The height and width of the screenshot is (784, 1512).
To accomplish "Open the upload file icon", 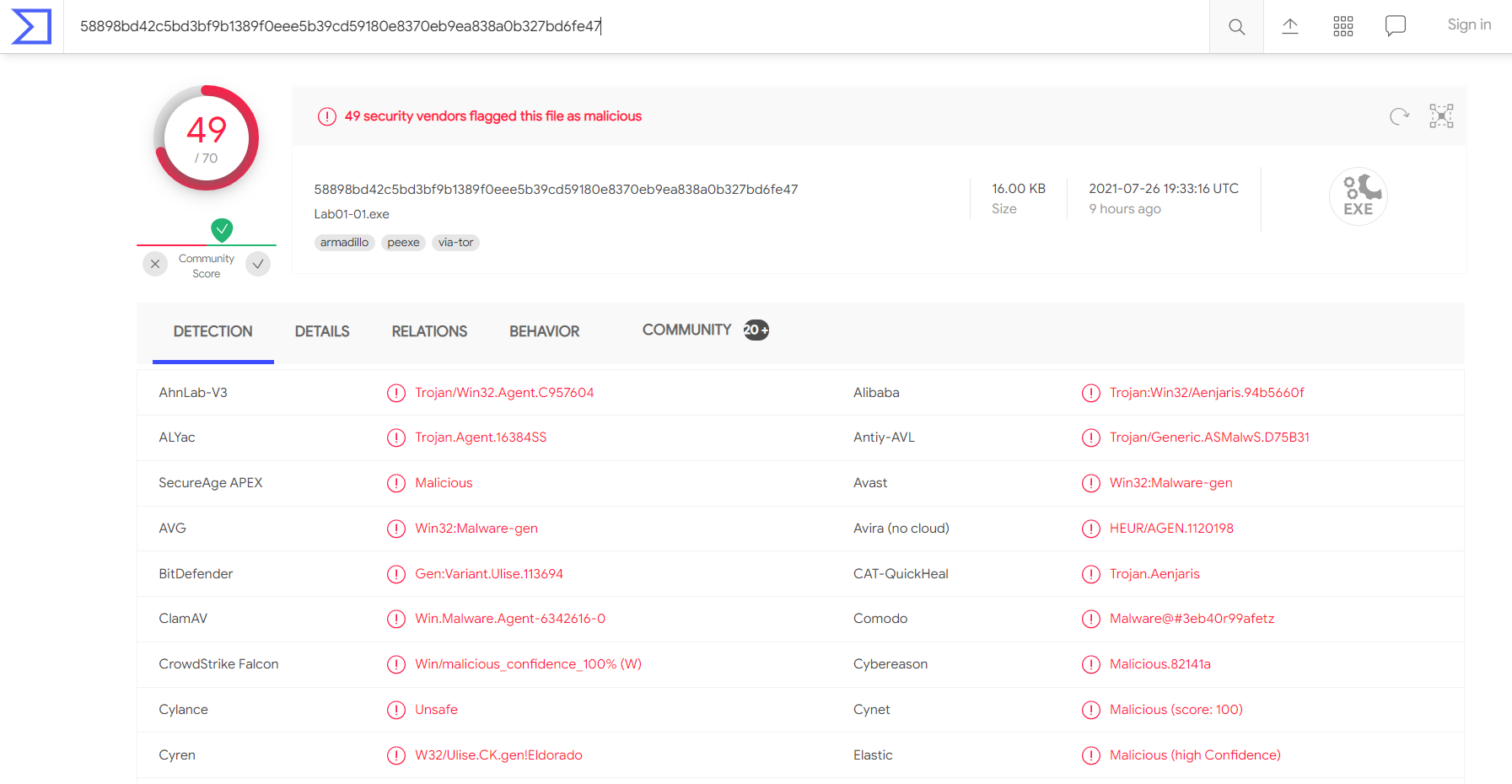I will pyautogui.click(x=1290, y=26).
